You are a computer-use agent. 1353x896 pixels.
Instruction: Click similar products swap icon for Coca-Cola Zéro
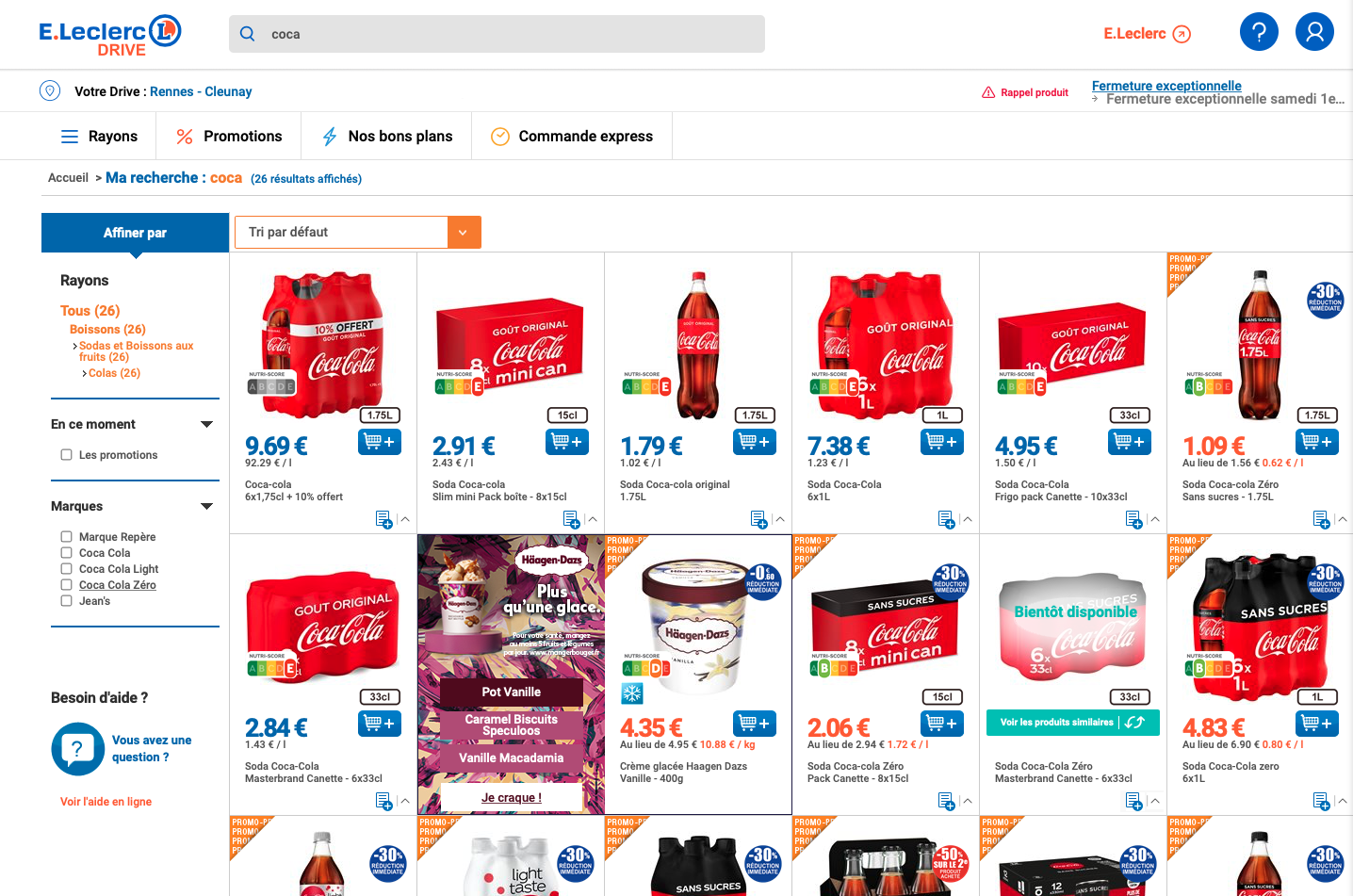tap(1135, 723)
